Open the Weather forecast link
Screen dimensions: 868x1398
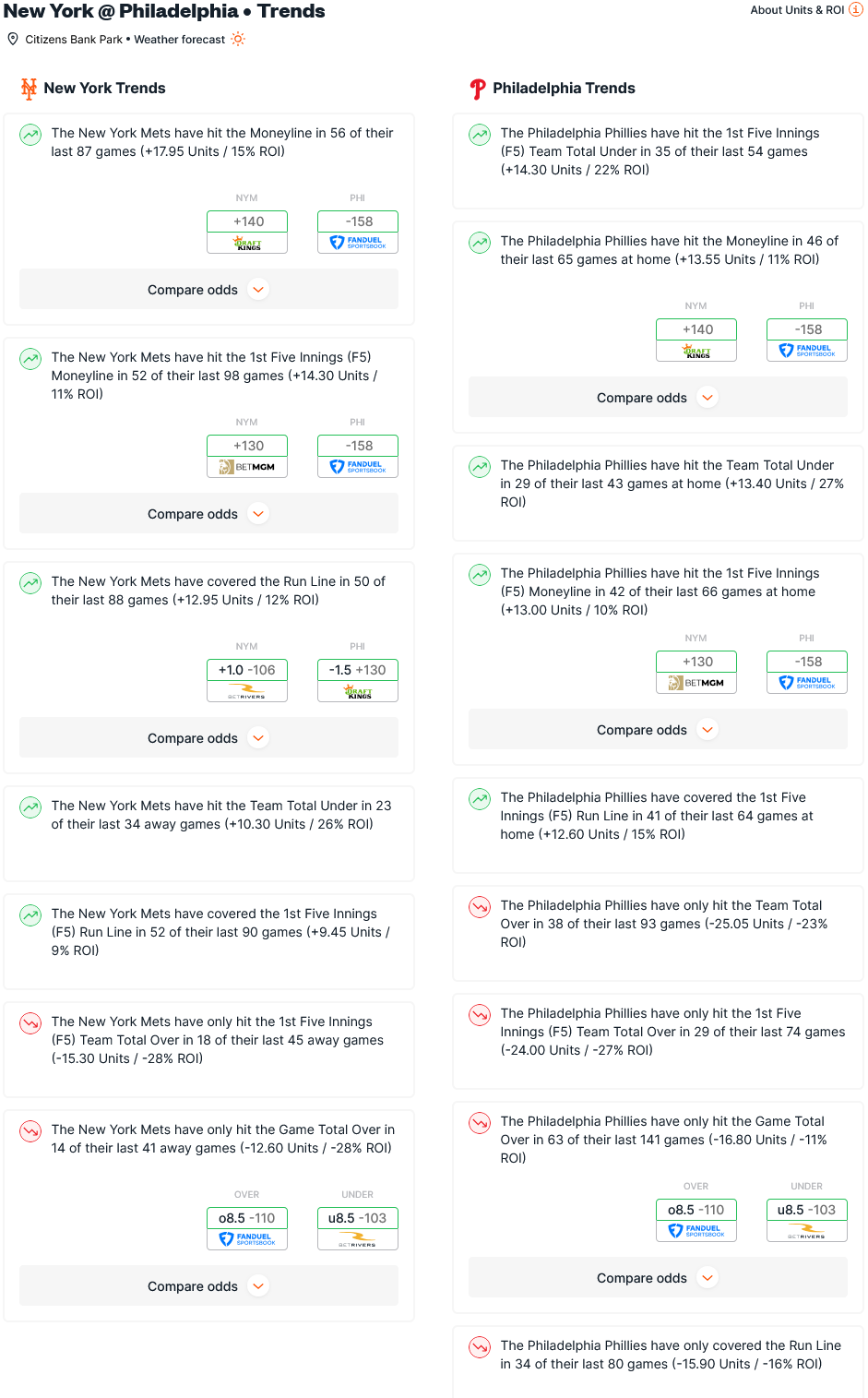(x=180, y=40)
